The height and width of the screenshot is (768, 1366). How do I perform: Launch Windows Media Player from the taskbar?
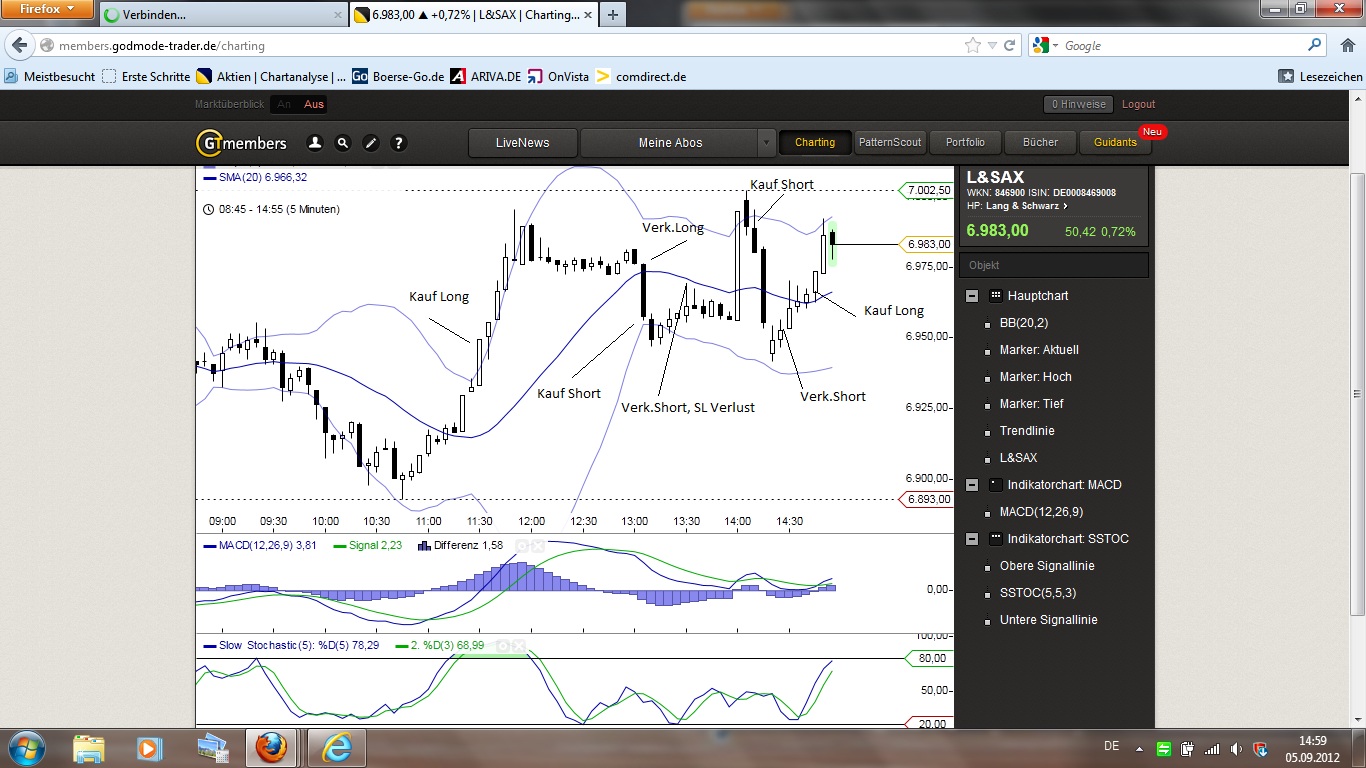tap(150, 748)
